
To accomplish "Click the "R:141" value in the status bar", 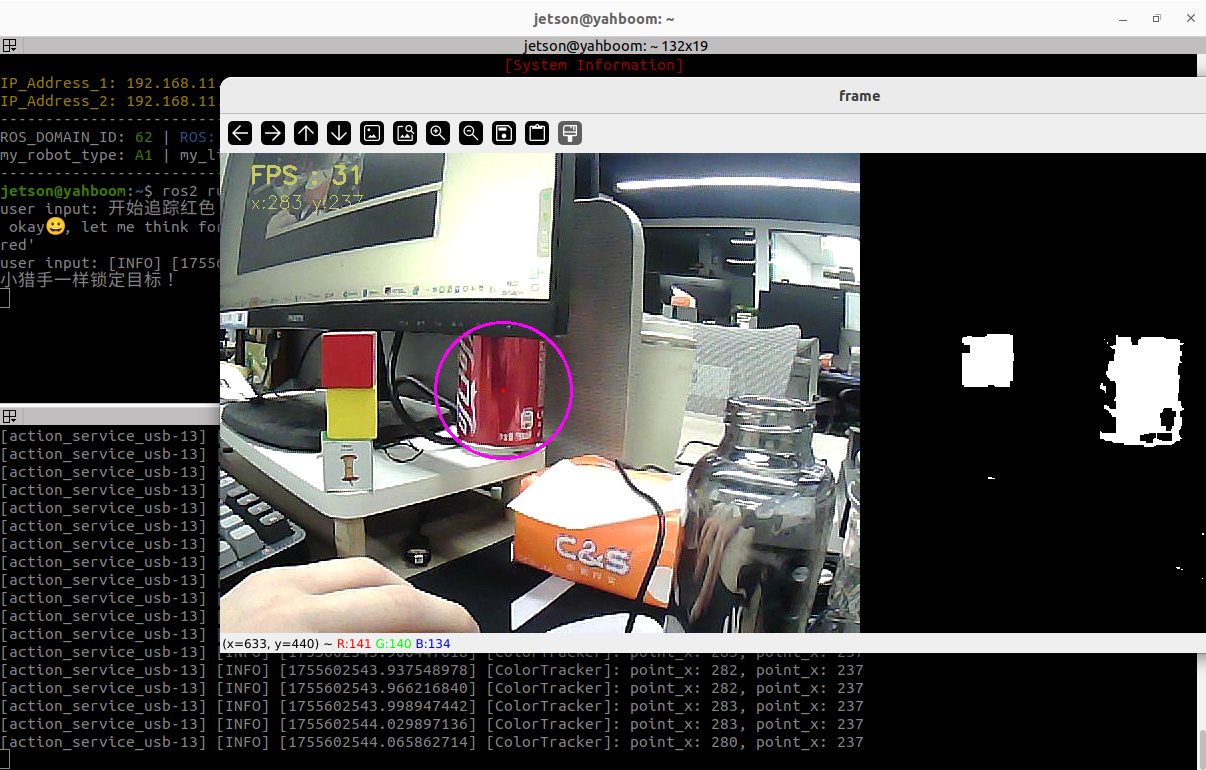I will pos(354,643).
